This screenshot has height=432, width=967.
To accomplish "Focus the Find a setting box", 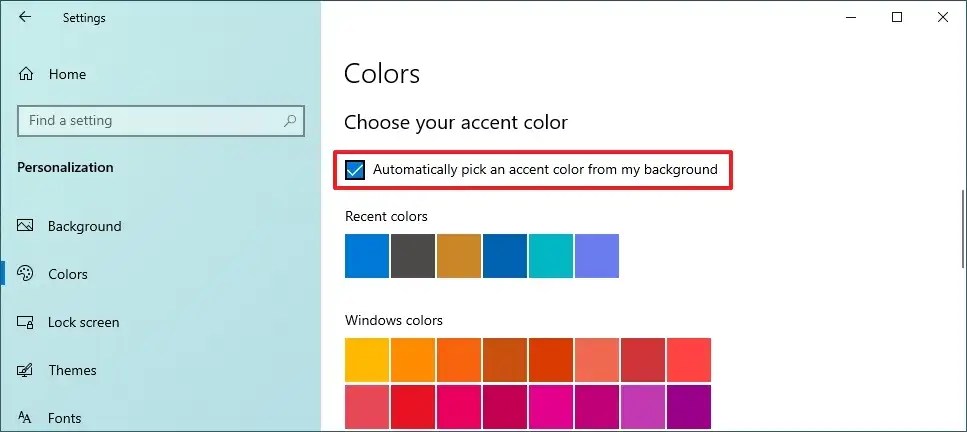I will [x=161, y=120].
